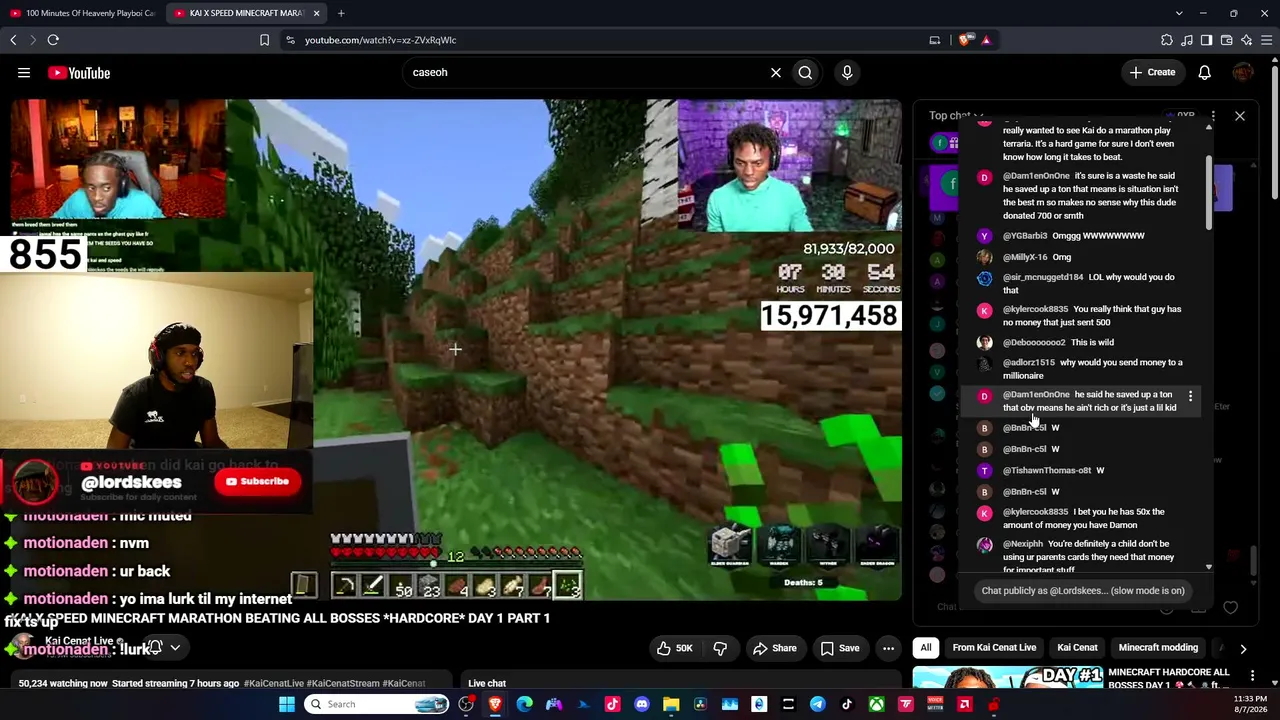Screen dimensions: 1280x720
Task: Show more filter chips with the arrow
Action: click(1243, 648)
